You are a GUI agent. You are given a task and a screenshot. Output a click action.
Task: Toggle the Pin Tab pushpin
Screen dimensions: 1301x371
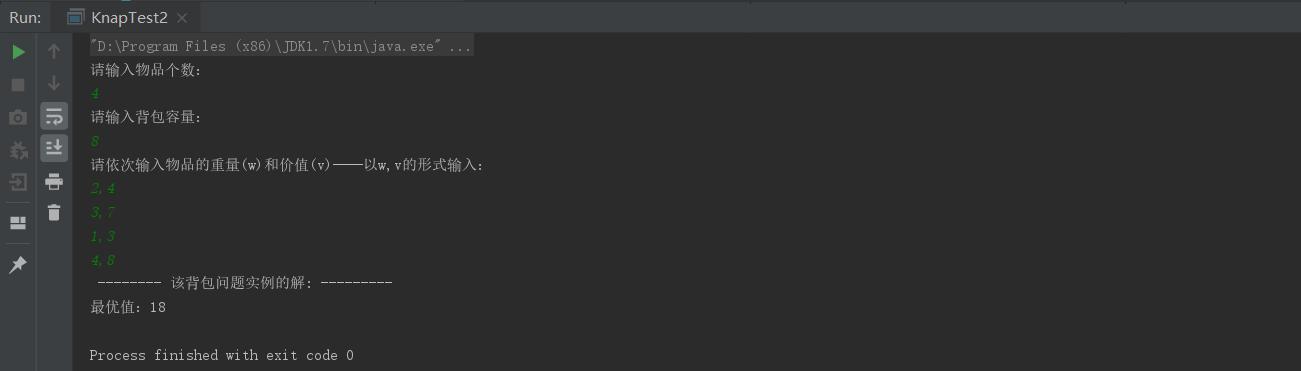[18, 265]
